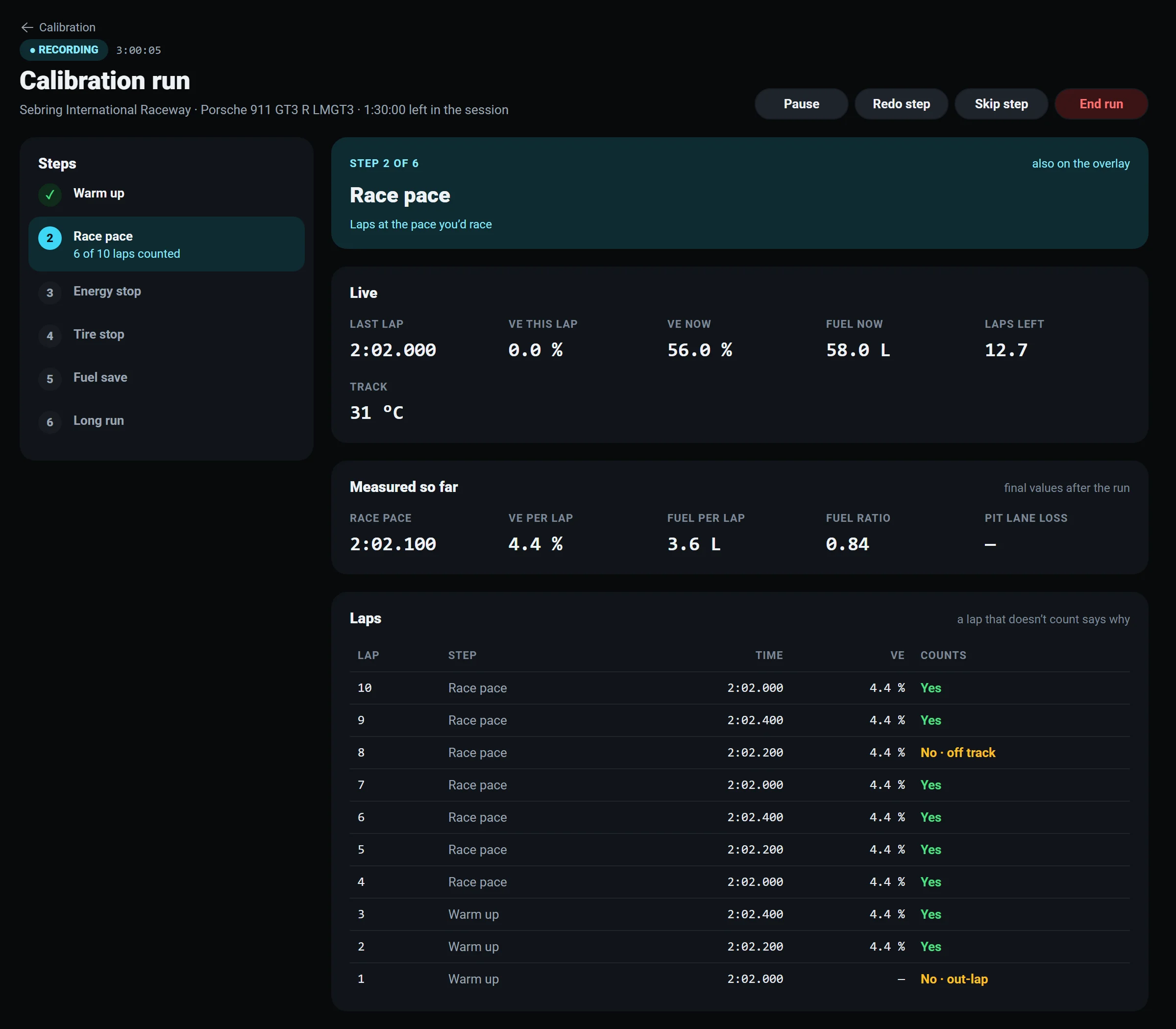This screenshot has height=1029, width=1176.
Task: Click the 'final values after the run' note
Action: coord(1066,488)
